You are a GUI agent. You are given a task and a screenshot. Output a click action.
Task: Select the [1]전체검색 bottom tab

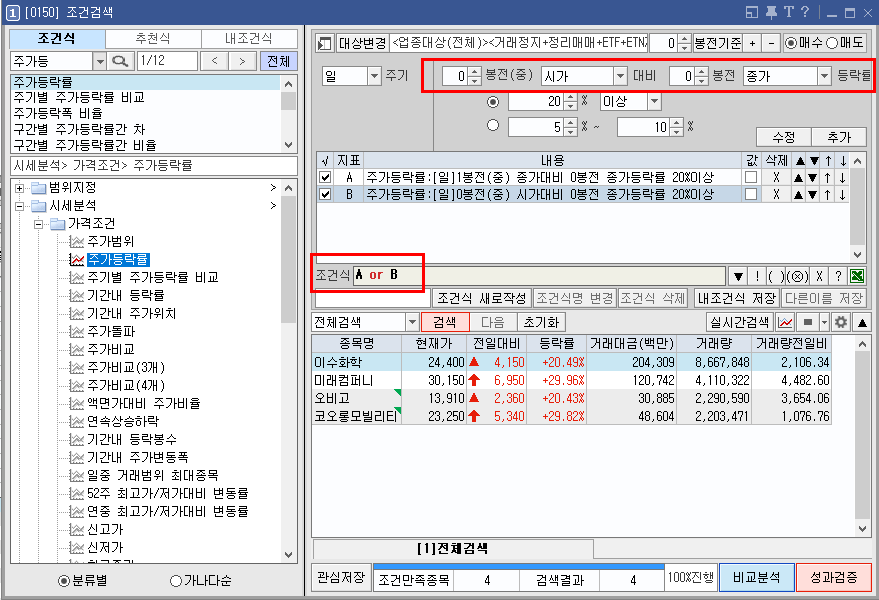coord(452,548)
